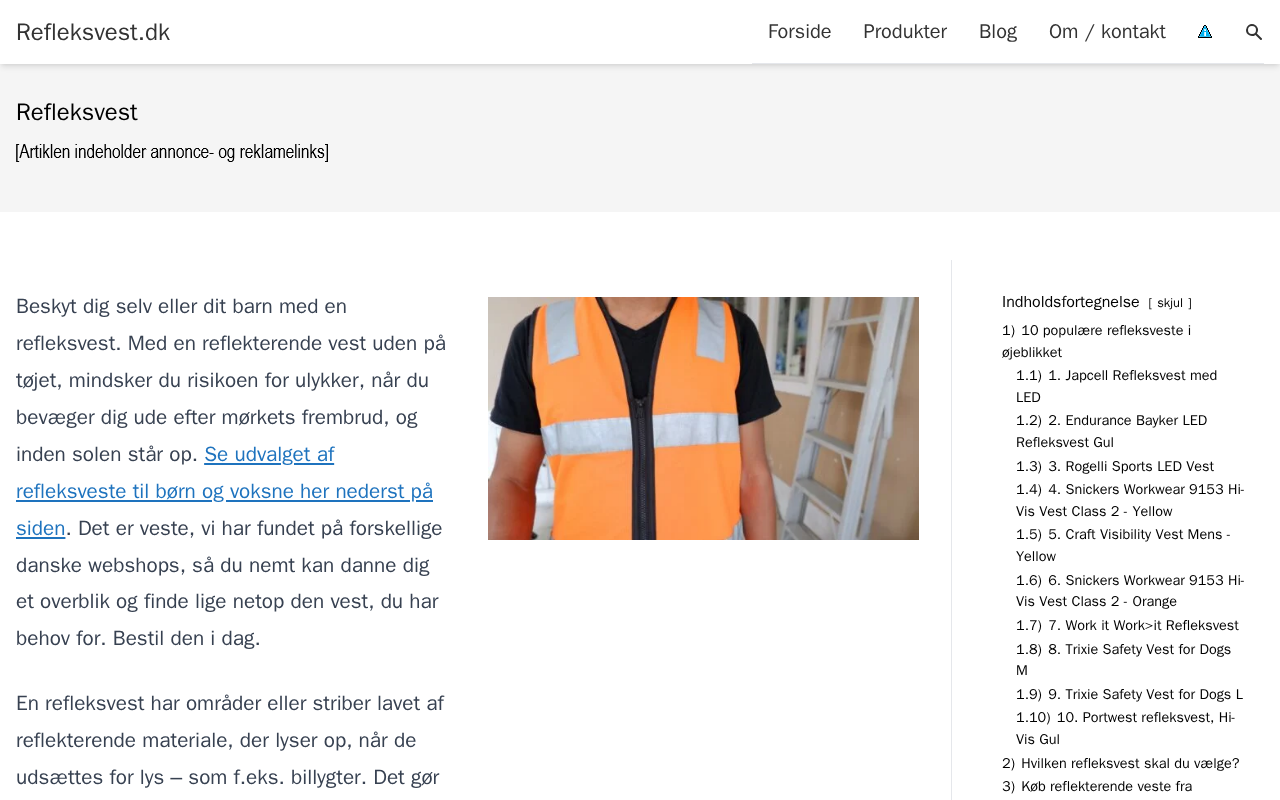1280x800 pixels.
Task: Open the Blog page
Action: 998,32
